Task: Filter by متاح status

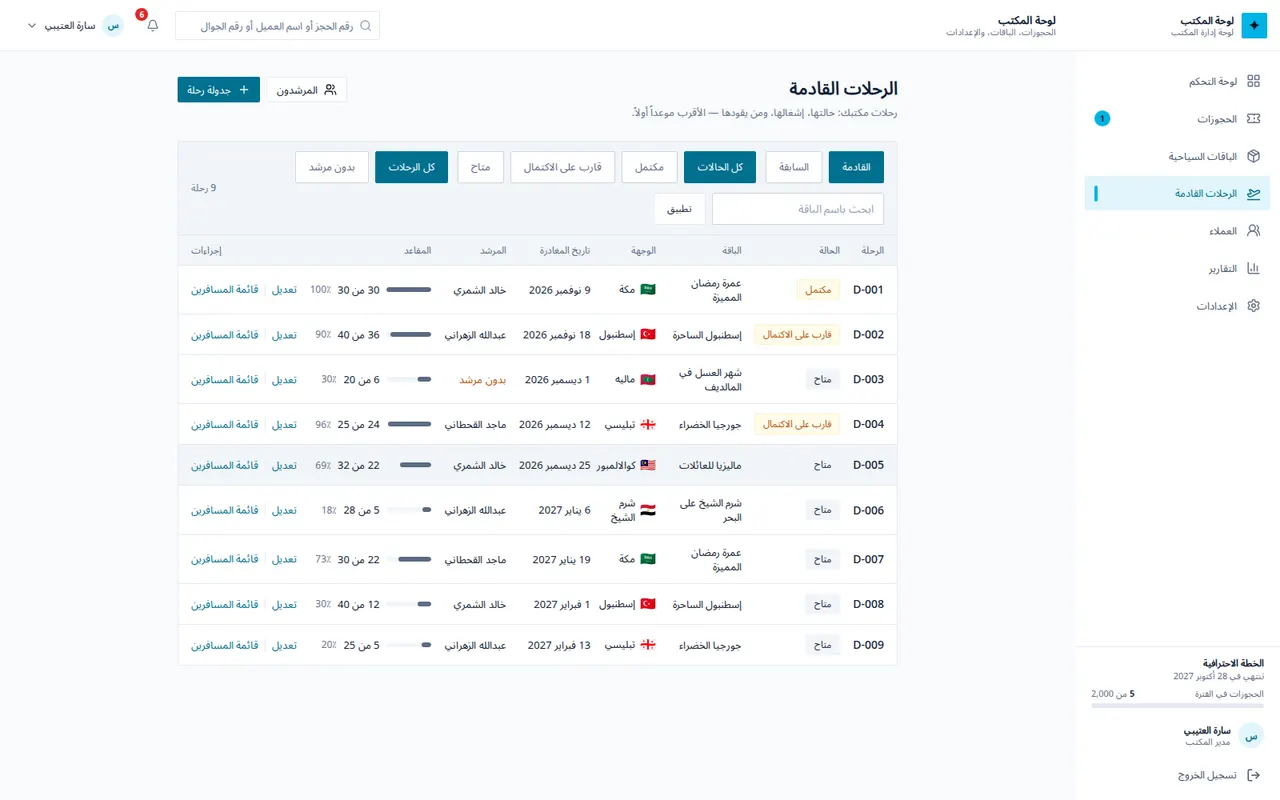Action: coord(481,167)
